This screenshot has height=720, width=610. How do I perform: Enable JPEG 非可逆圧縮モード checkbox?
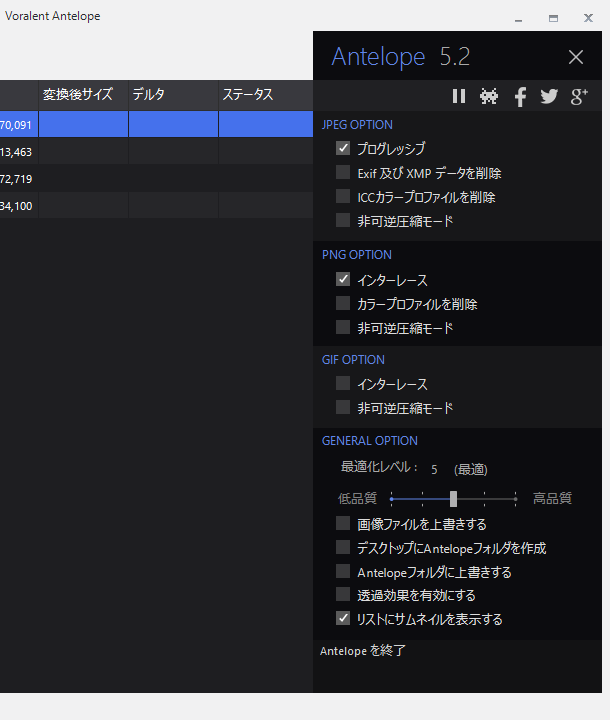[x=343, y=220]
